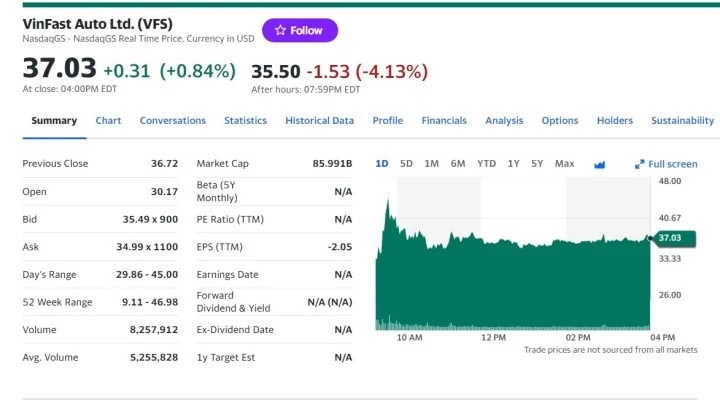The image size is (720, 403).
Task: Open the Historical Data tab
Action: 319,121
